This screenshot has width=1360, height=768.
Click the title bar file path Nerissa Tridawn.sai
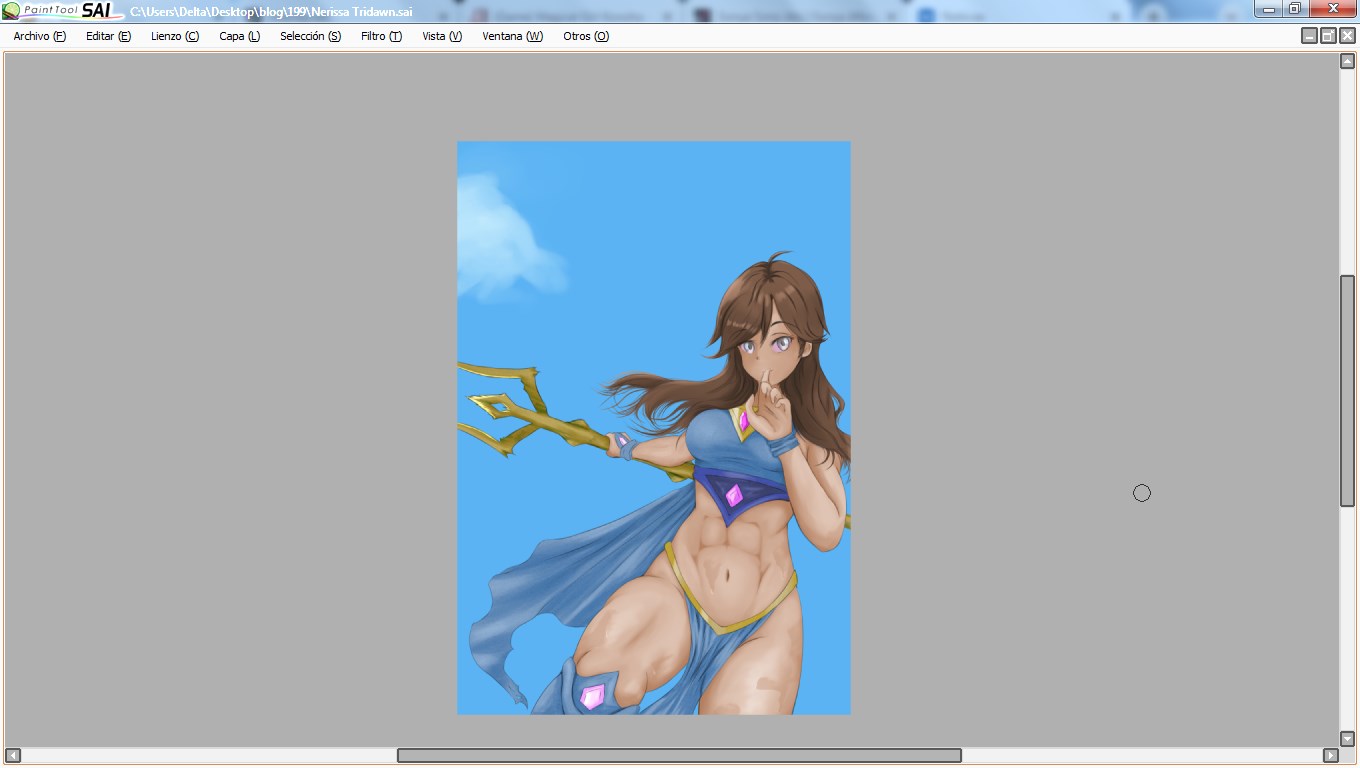click(271, 12)
